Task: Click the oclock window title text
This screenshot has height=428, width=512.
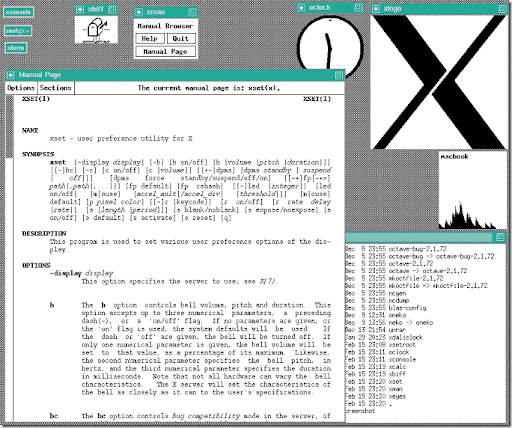Action: (319, 7)
